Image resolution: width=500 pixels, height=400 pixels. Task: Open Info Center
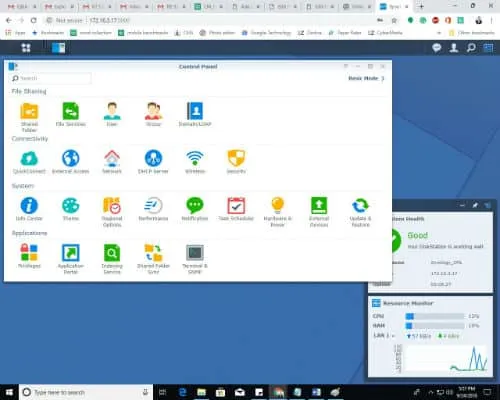pos(29,209)
